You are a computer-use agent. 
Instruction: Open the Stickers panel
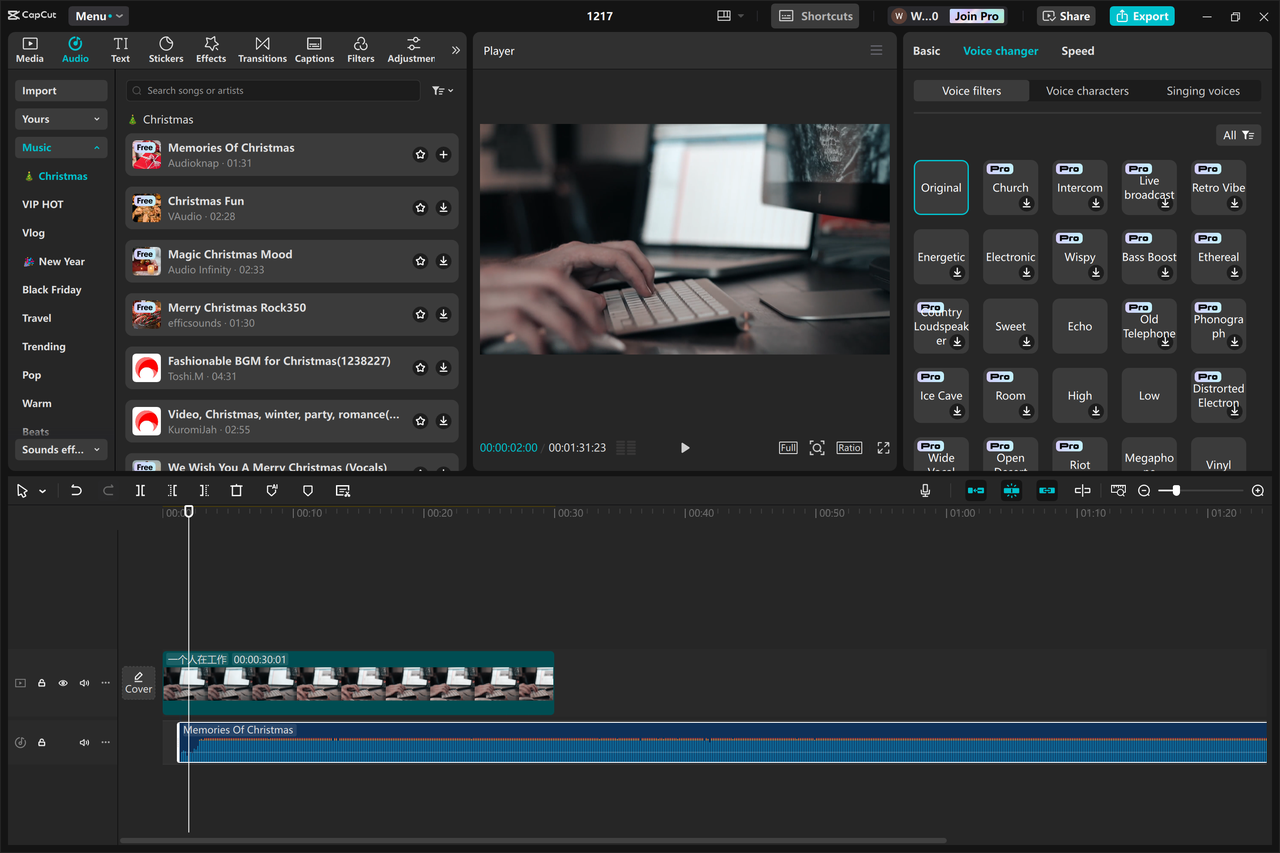[165, 48]
